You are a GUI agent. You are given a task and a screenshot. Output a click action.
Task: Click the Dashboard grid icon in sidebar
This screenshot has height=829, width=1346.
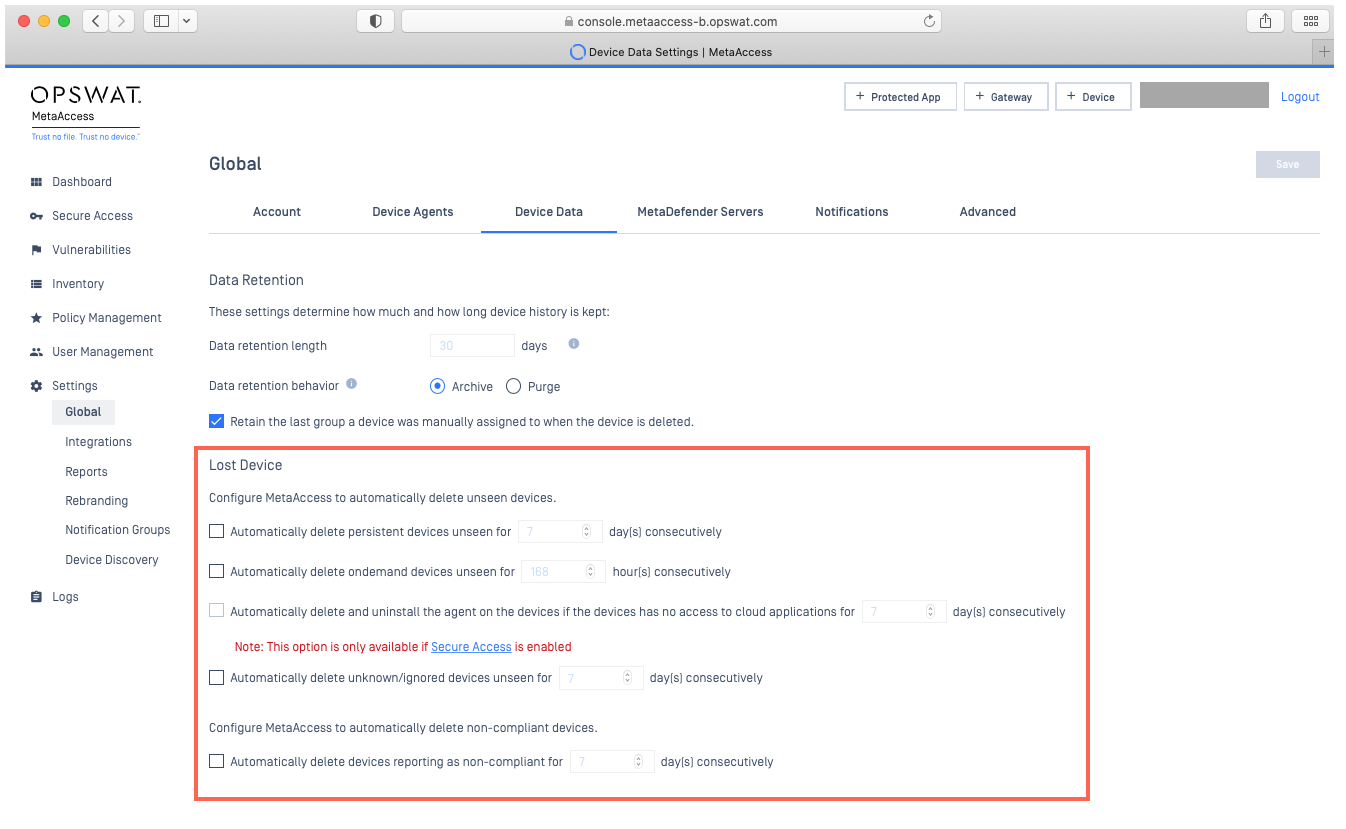coord(36,182)
